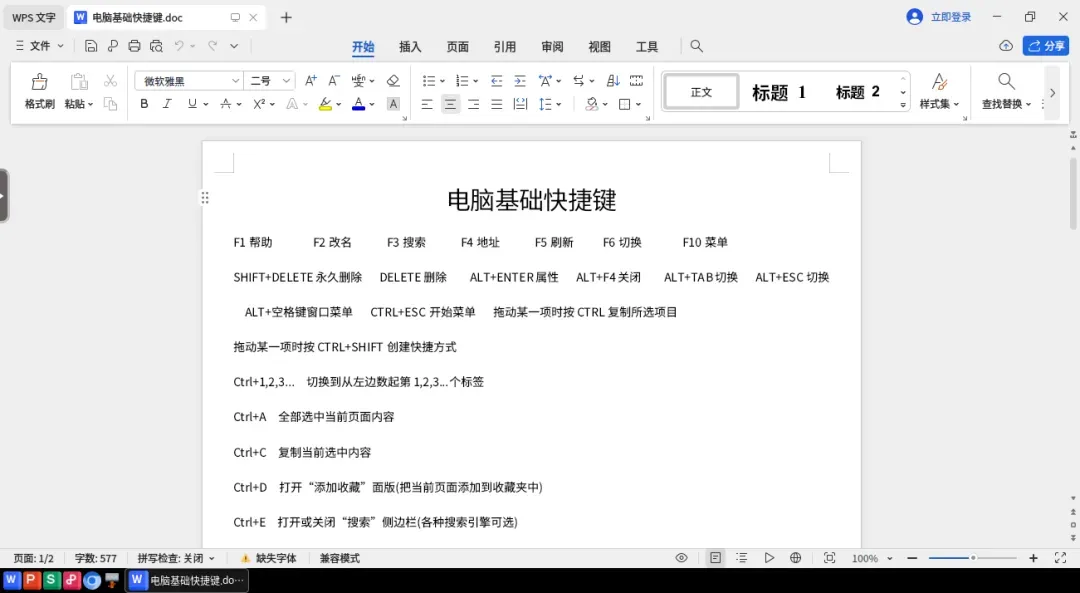
Task: Open the search magnifier next to 工具 tab
Action: 697,46
